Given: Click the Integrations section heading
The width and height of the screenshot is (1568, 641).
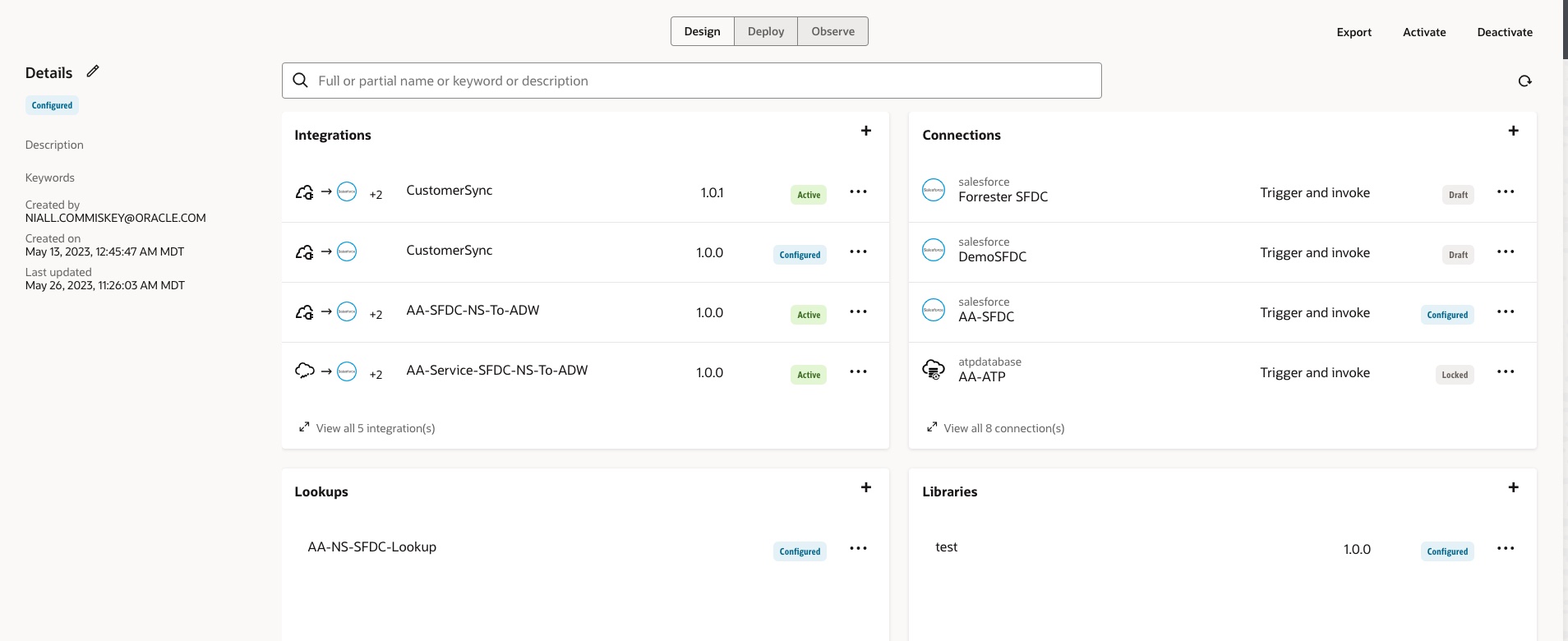Looking at the screenshot, I should pyautogui.click(x=333, y=135).
